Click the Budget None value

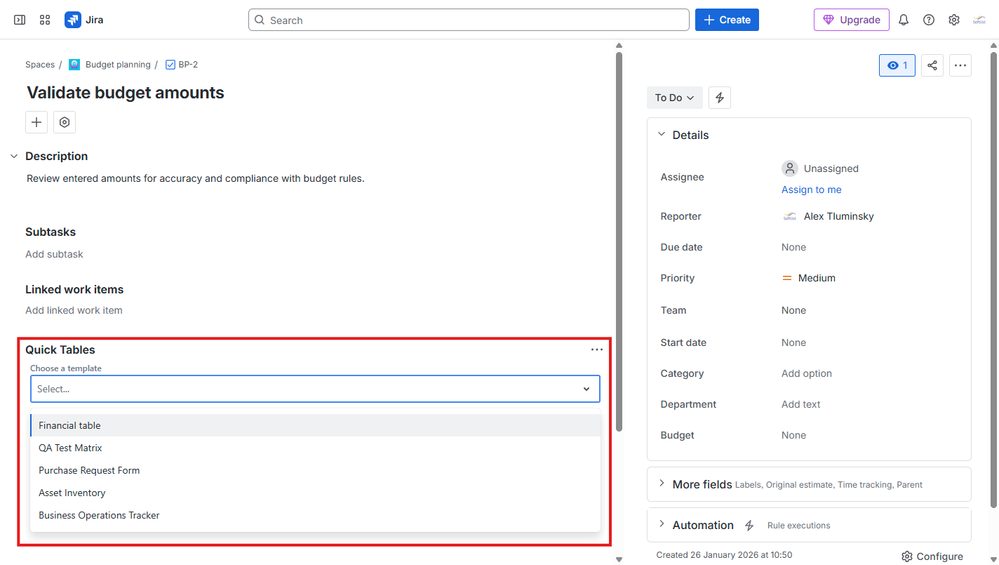[x=793, y=435]
